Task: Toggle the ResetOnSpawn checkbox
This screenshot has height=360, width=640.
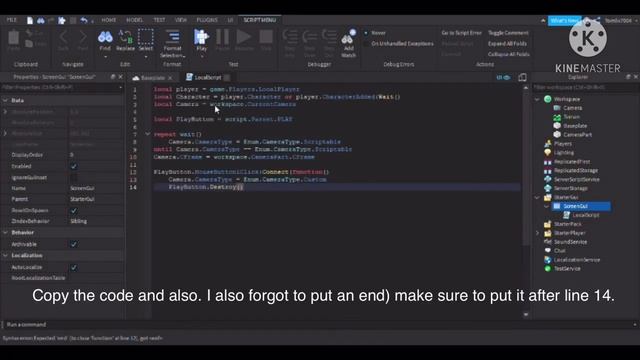Action: click(x=73, y=210)
